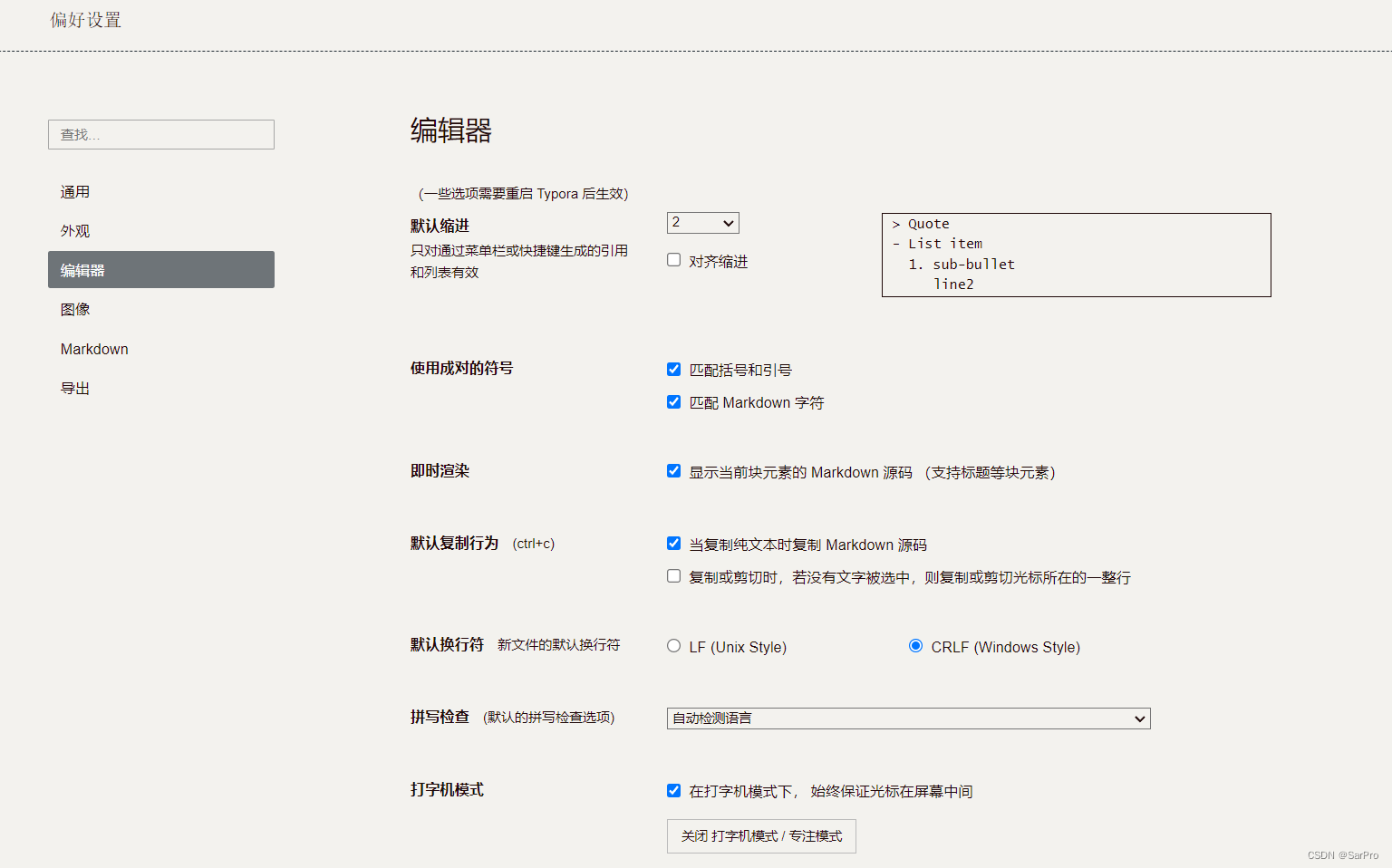Viewport: 1392px width, 868px height.
Task: Expand the 默认缩进 indent size dropdown
Action: coord(702,223)
